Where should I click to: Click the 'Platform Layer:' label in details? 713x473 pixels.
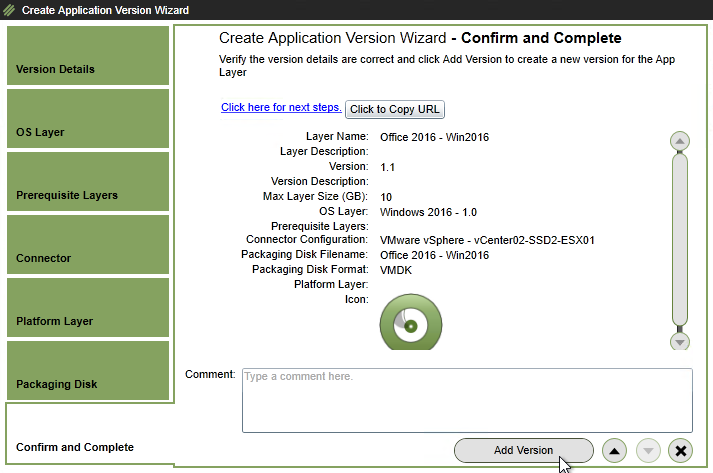click(x=331, y=284)
